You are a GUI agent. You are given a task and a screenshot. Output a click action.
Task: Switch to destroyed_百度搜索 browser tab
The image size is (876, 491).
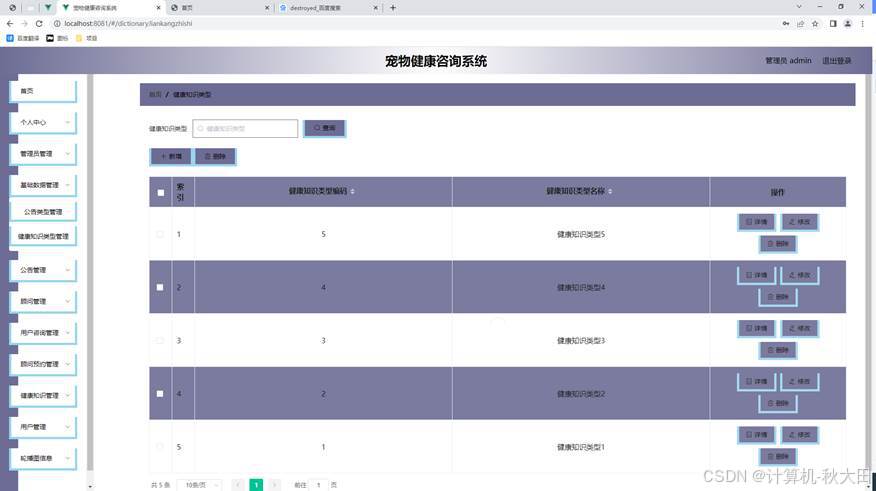[x=328, y=8]
